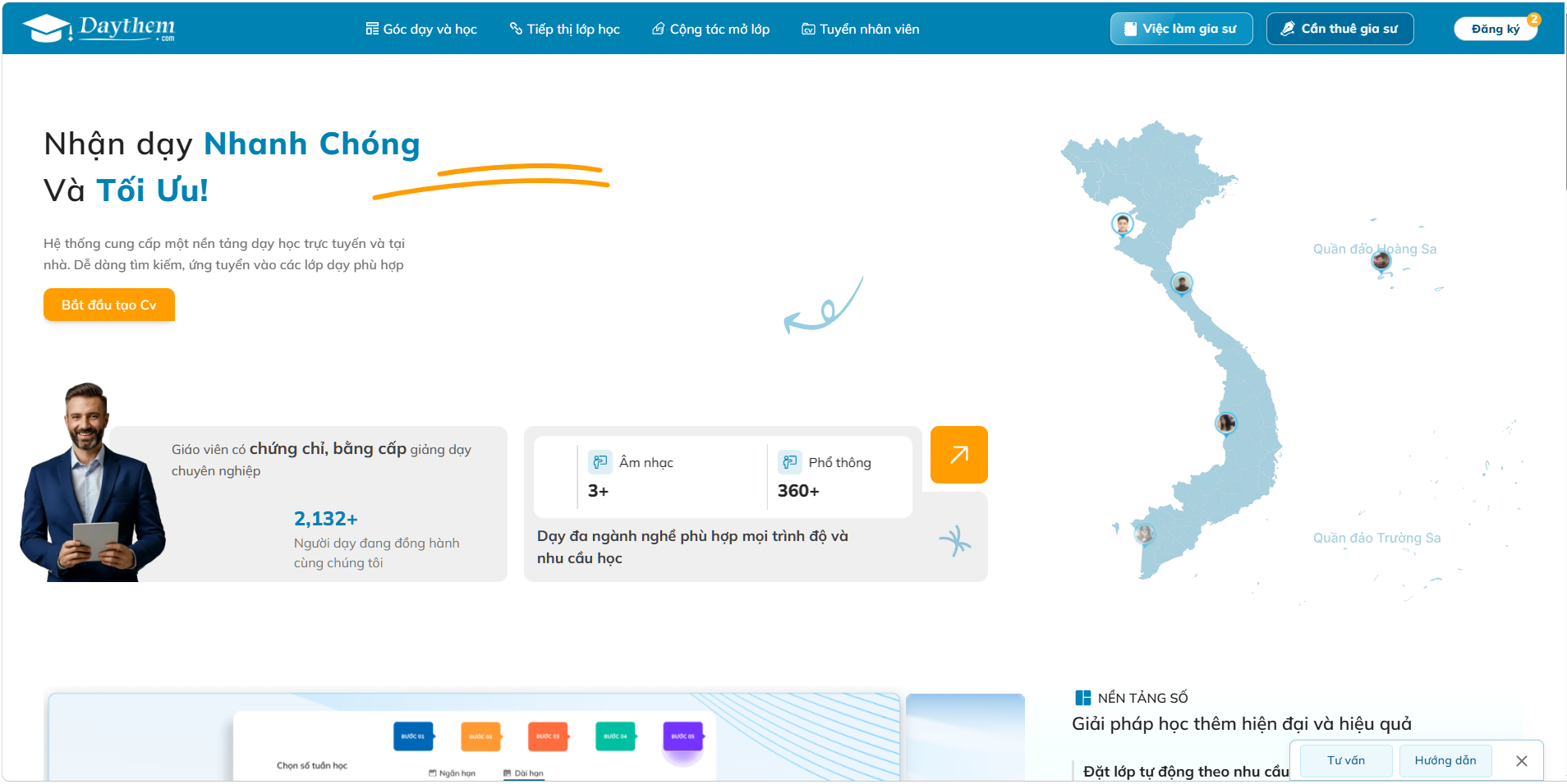Click the north-central tutor avatar pin on map
The width and height of the screenshot is (1567, 784).
tap(1181, 284)
